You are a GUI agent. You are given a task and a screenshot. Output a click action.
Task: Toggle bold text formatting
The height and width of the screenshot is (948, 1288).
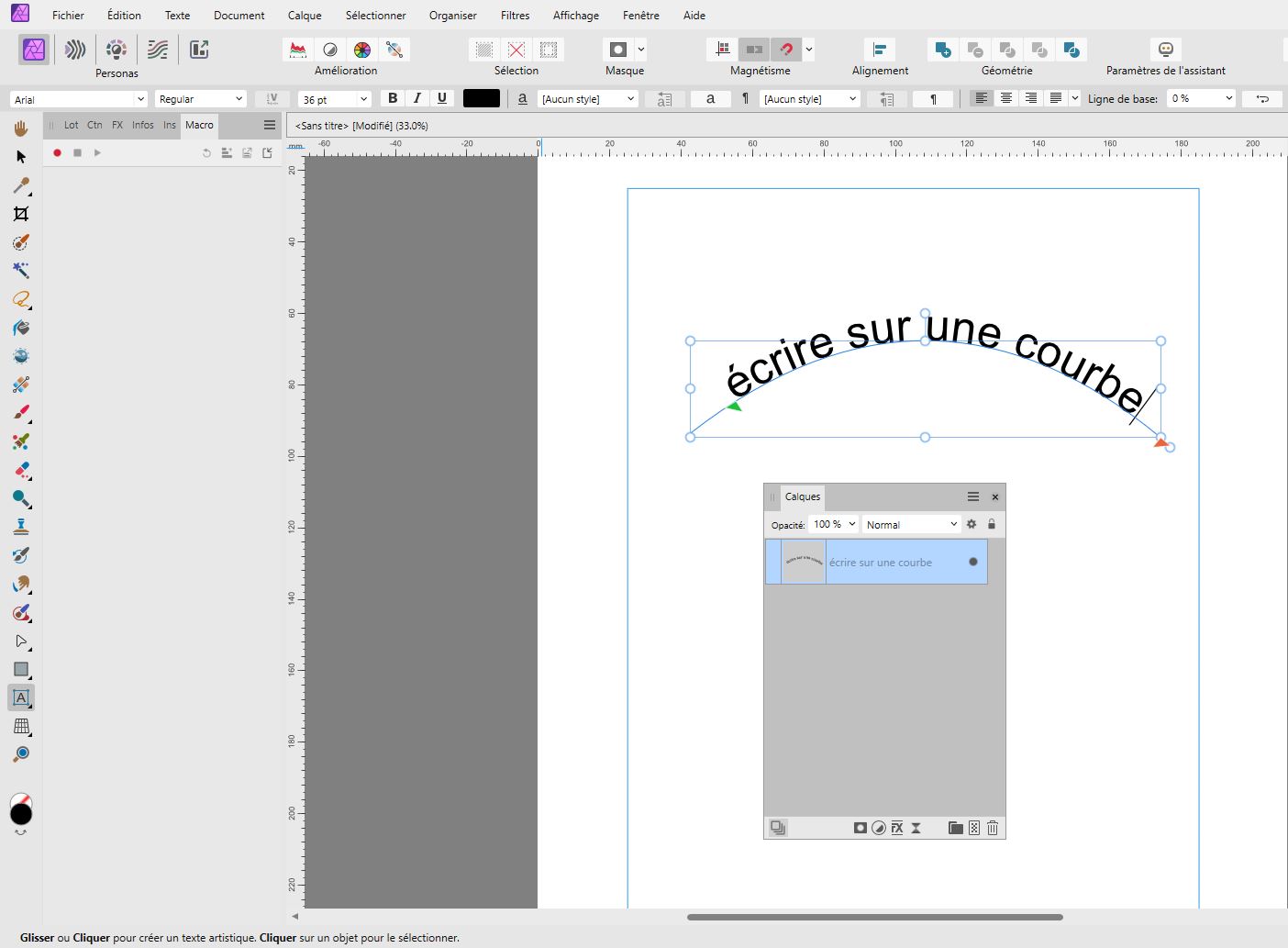393,98
